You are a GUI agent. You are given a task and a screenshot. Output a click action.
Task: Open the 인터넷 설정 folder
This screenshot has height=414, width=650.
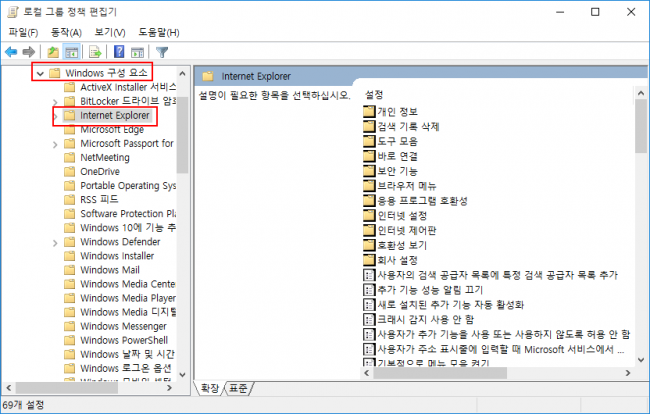[395, 216]
